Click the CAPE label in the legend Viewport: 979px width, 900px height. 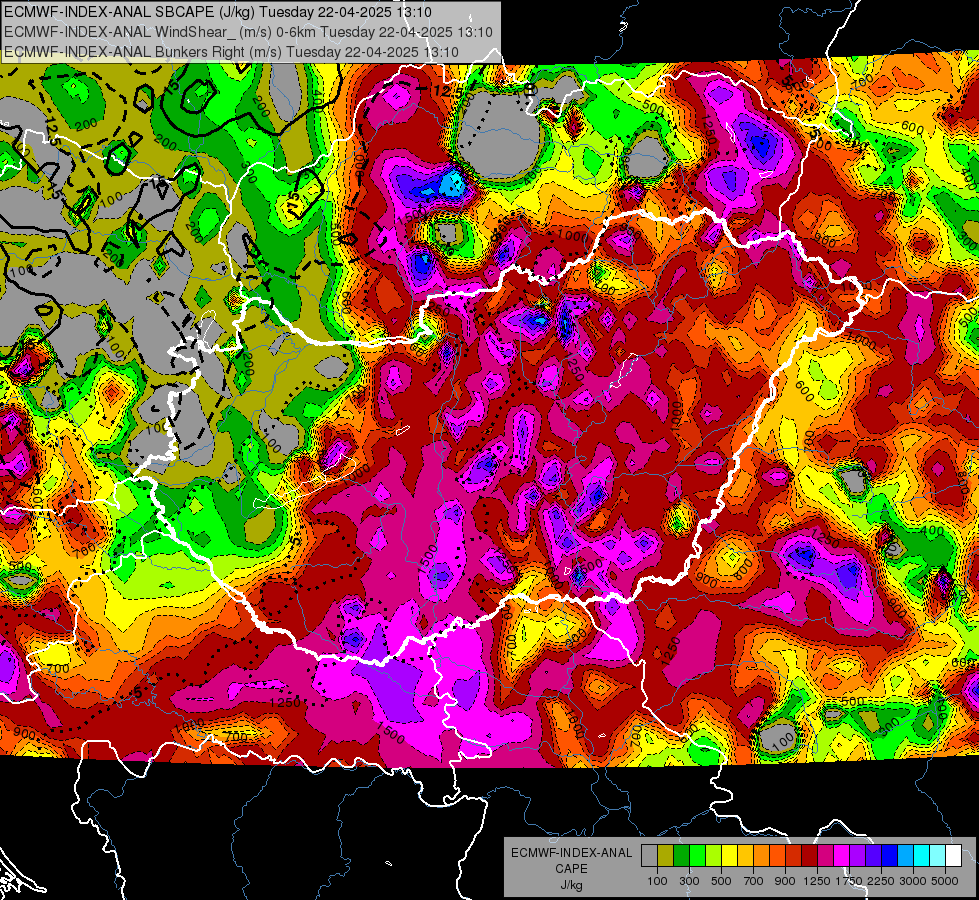[x=571, y=868]
